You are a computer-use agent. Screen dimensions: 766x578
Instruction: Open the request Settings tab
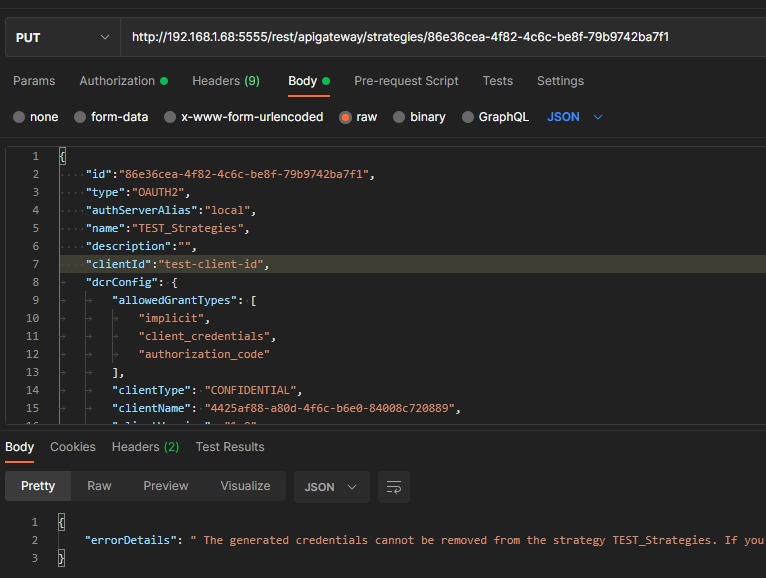tap(560, 81)
